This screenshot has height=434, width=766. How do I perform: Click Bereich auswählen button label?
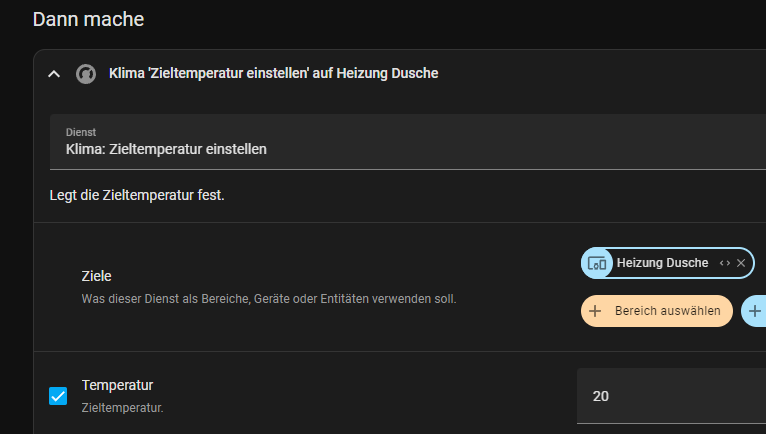click(x=667, y=311)
